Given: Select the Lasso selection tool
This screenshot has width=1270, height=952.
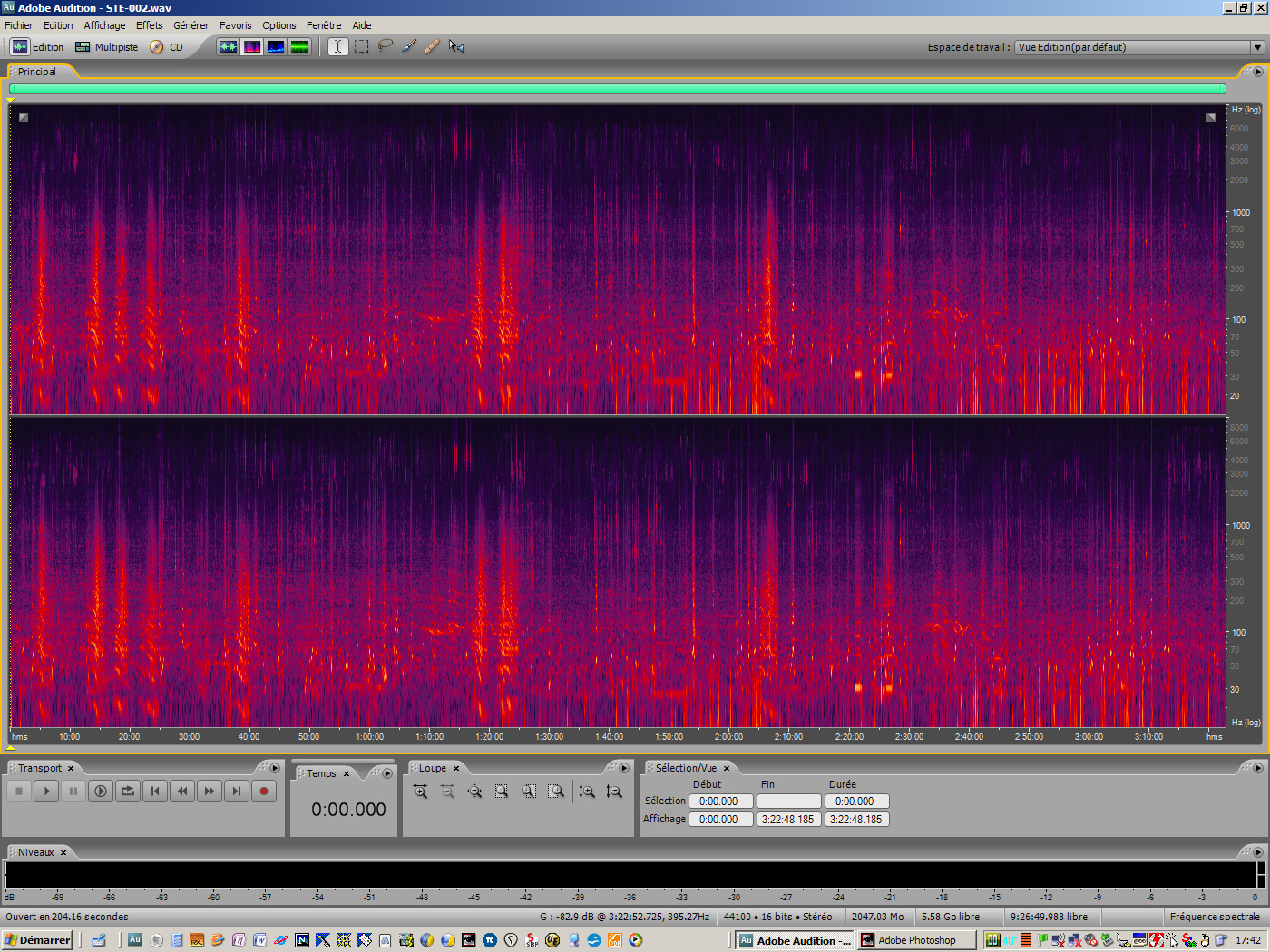Looking at the screenshot, I should [385, 46].
